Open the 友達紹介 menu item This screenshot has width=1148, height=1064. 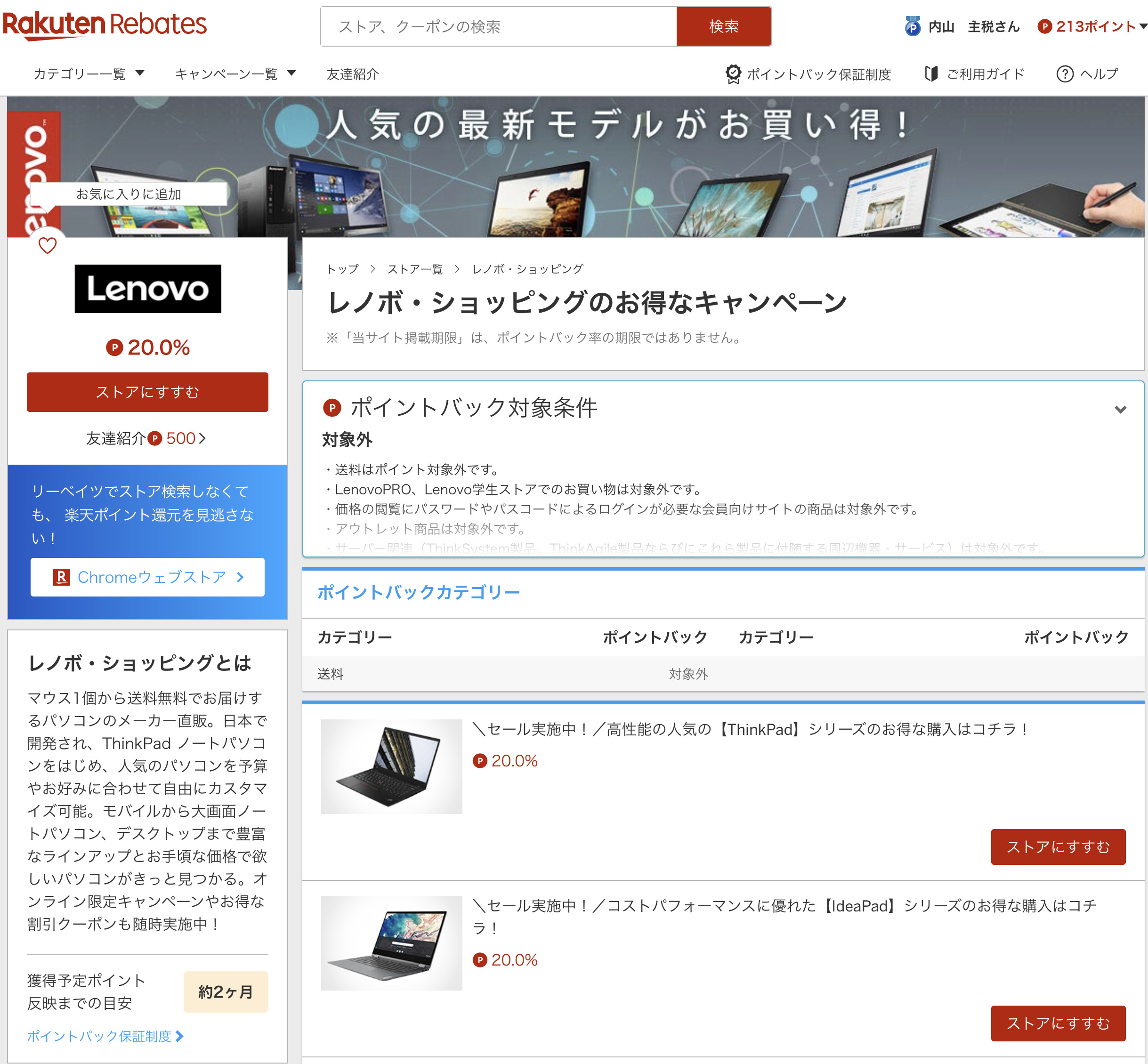tap(352, 74)
